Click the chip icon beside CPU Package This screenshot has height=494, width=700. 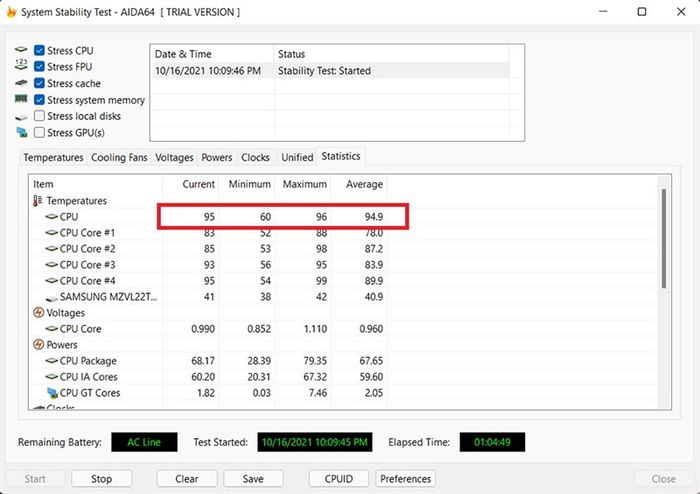coord(52,361)
